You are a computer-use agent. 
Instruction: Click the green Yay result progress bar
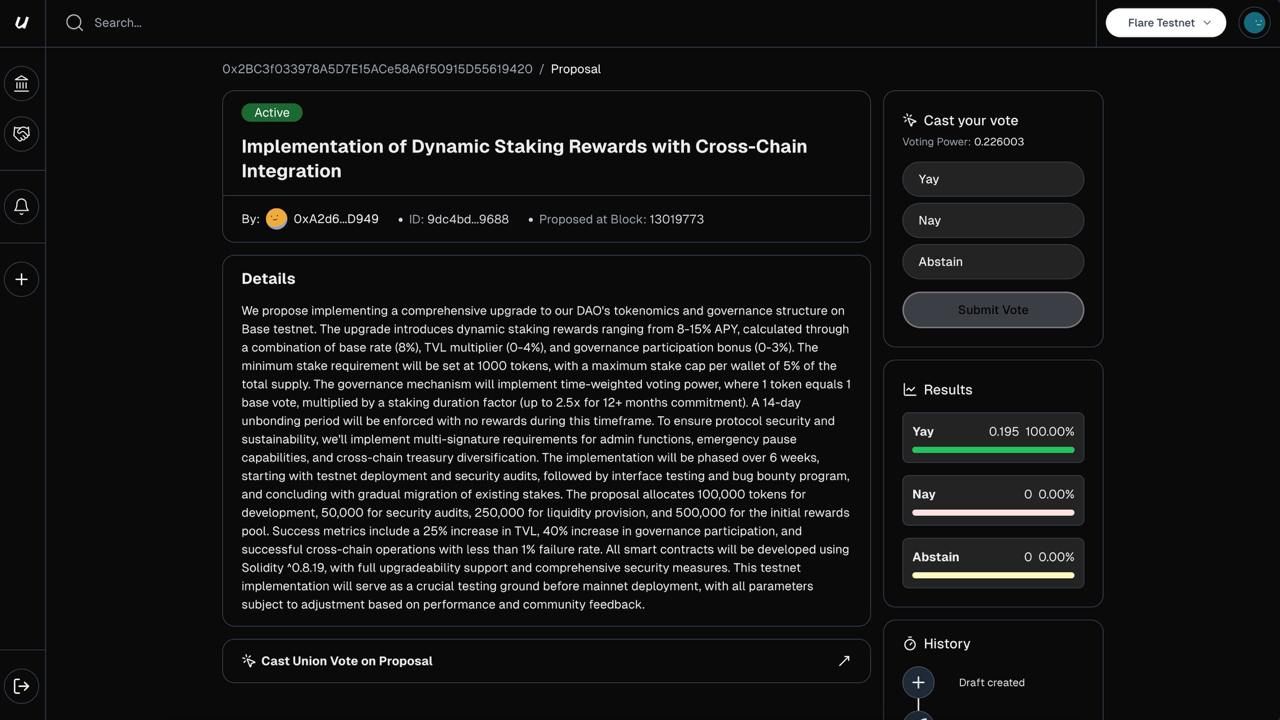(x=993, y=450)
